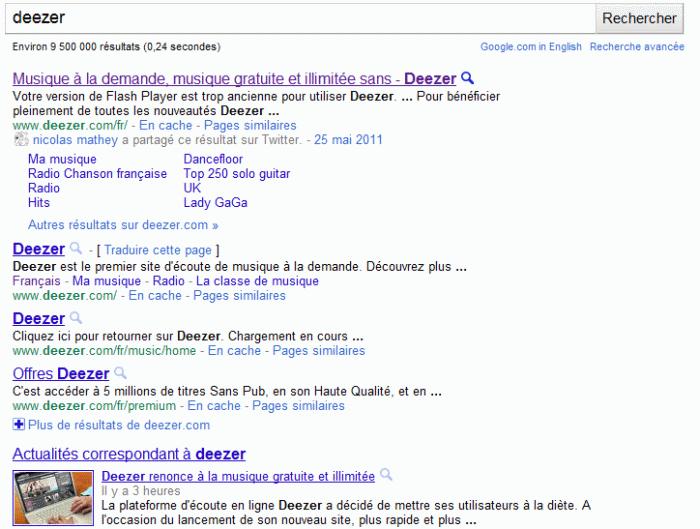Screen dimensions: 700x529
Task: Open the Lady GaGa sitelink
Action: [x=215, y=202]
